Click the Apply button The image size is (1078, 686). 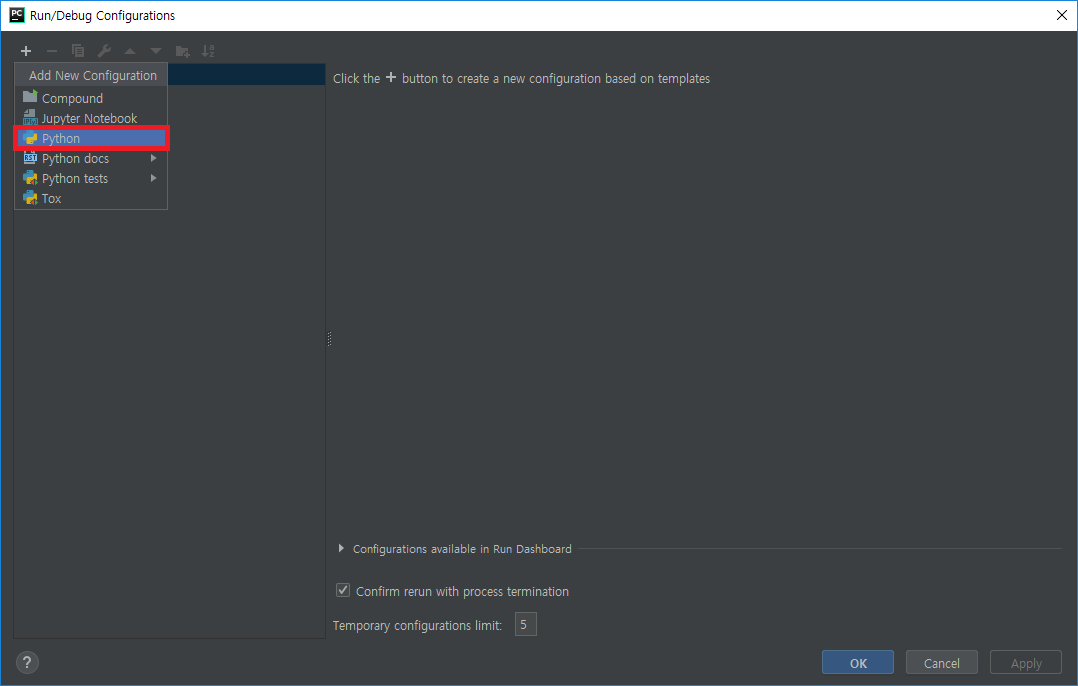[x=1026, y=663]
